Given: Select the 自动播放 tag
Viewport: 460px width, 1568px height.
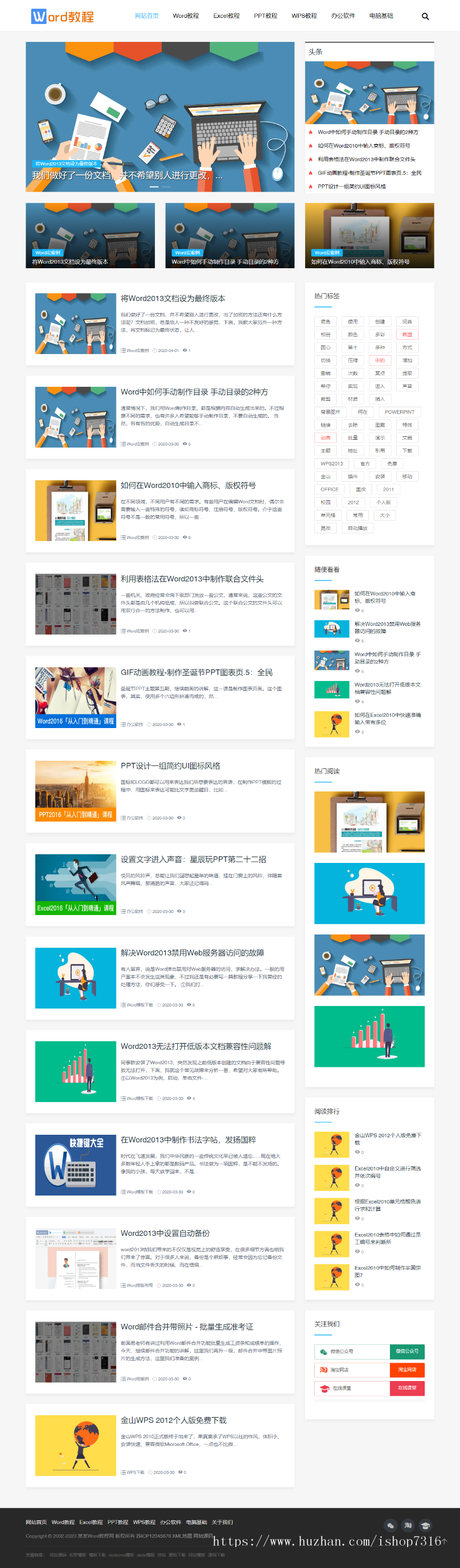Looking at the screenshot, I should [x=358, y=528].
